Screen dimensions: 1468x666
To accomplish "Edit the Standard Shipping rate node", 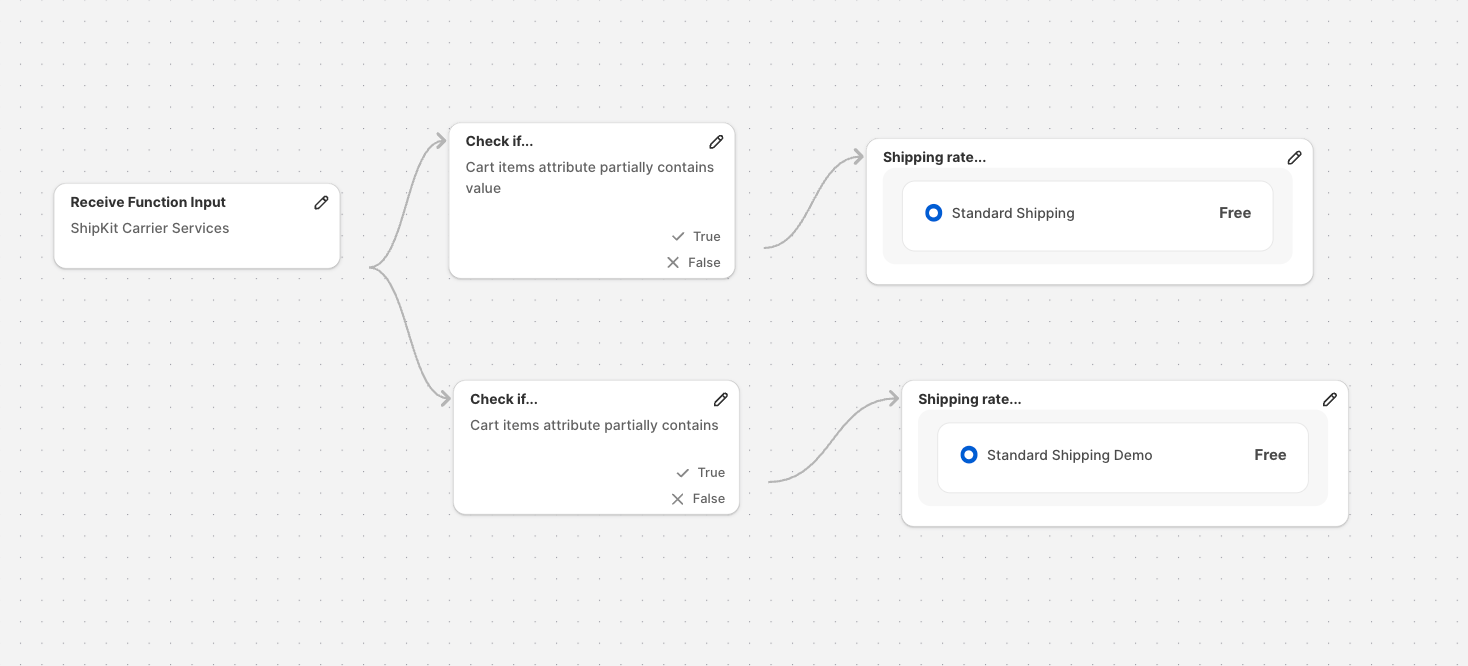I will point(1294,158).
